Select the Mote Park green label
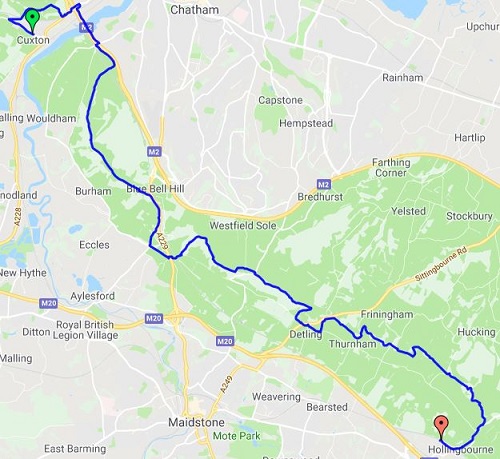 coord(237,436)
